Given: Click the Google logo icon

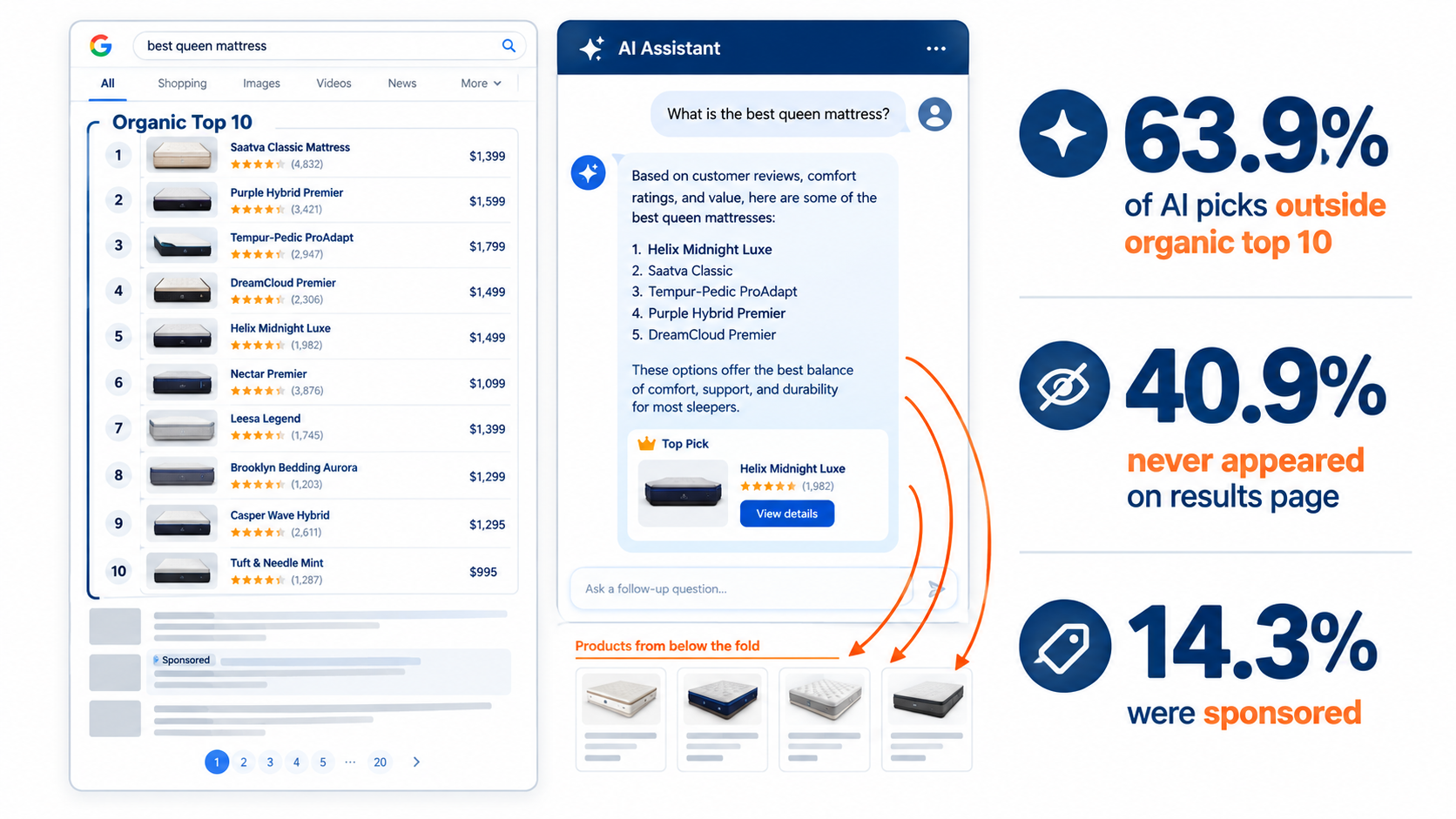Looking at the screenshot, I should click(x=101, y=45).
